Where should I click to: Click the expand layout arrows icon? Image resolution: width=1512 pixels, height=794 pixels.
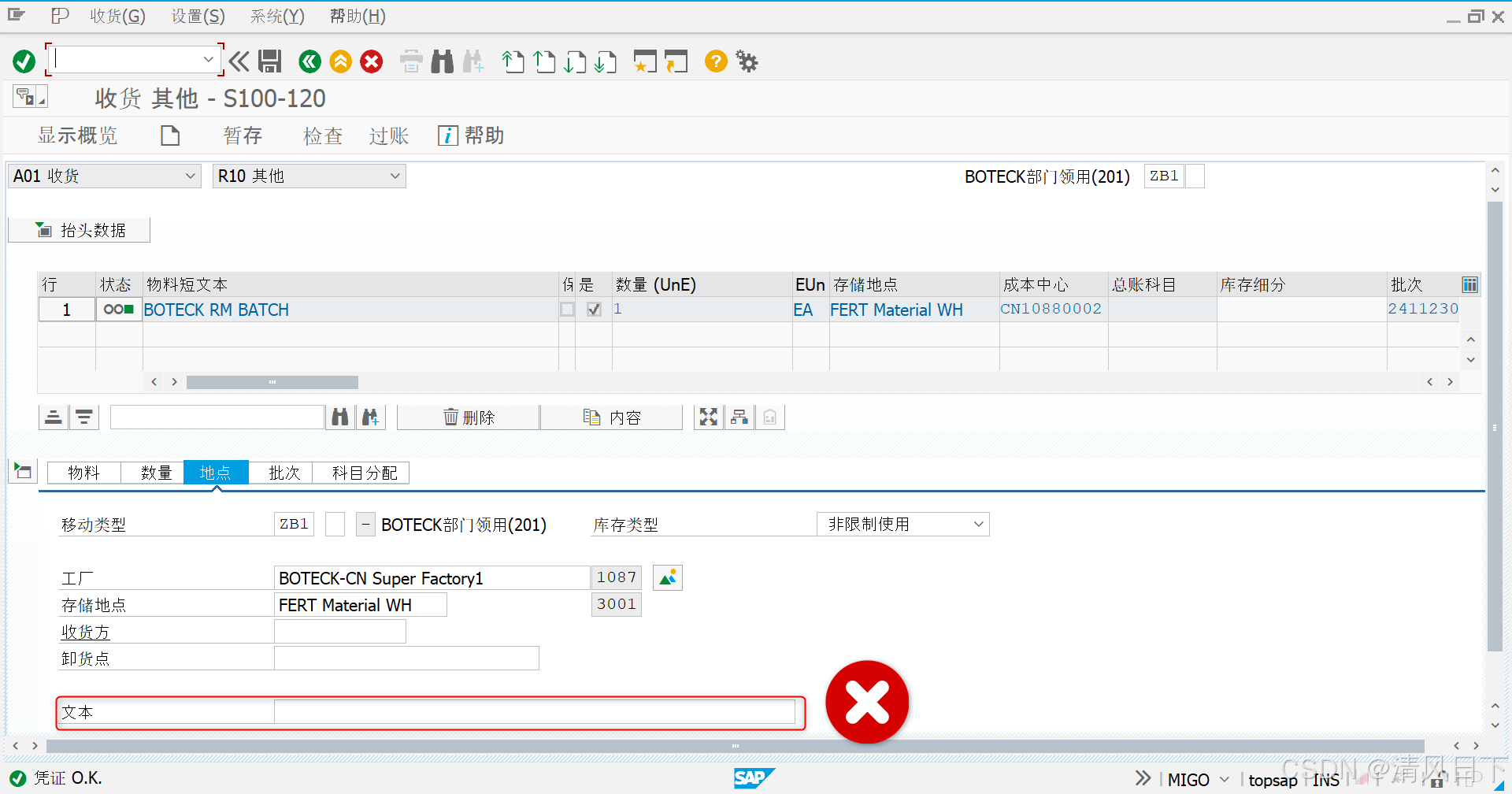709,417
